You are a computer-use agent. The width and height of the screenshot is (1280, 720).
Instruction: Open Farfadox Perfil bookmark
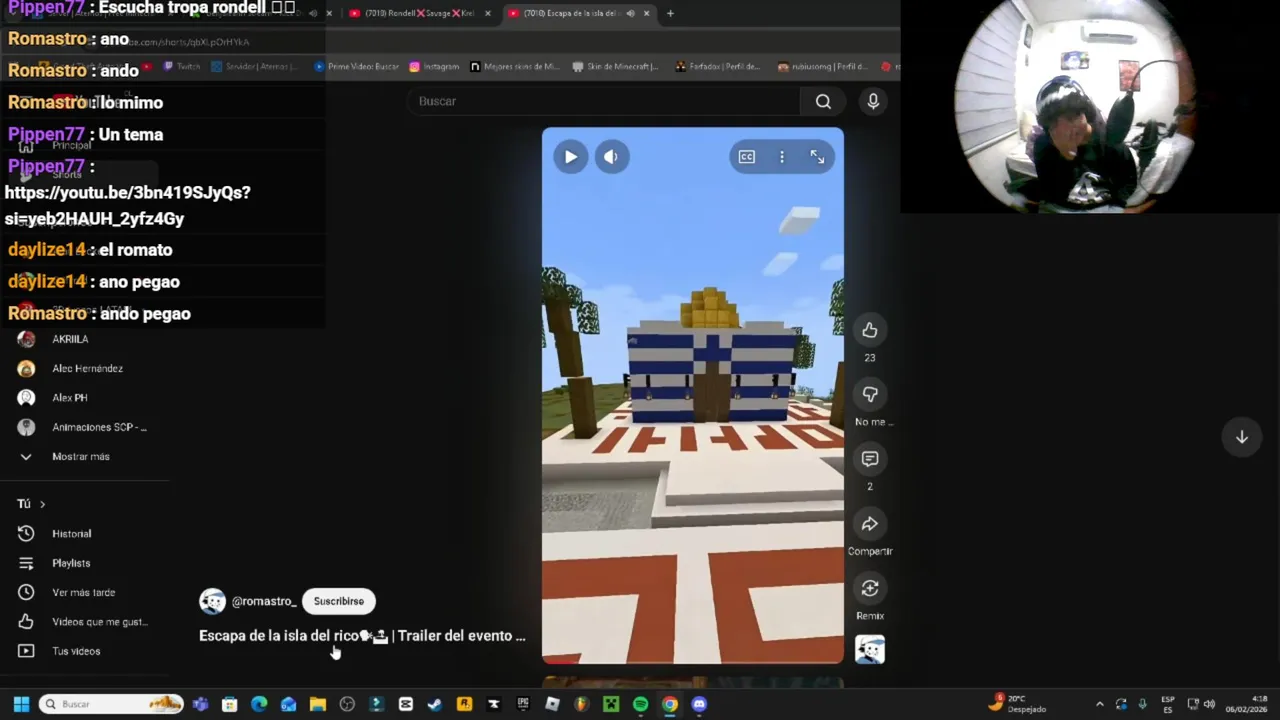pos(718,67)
